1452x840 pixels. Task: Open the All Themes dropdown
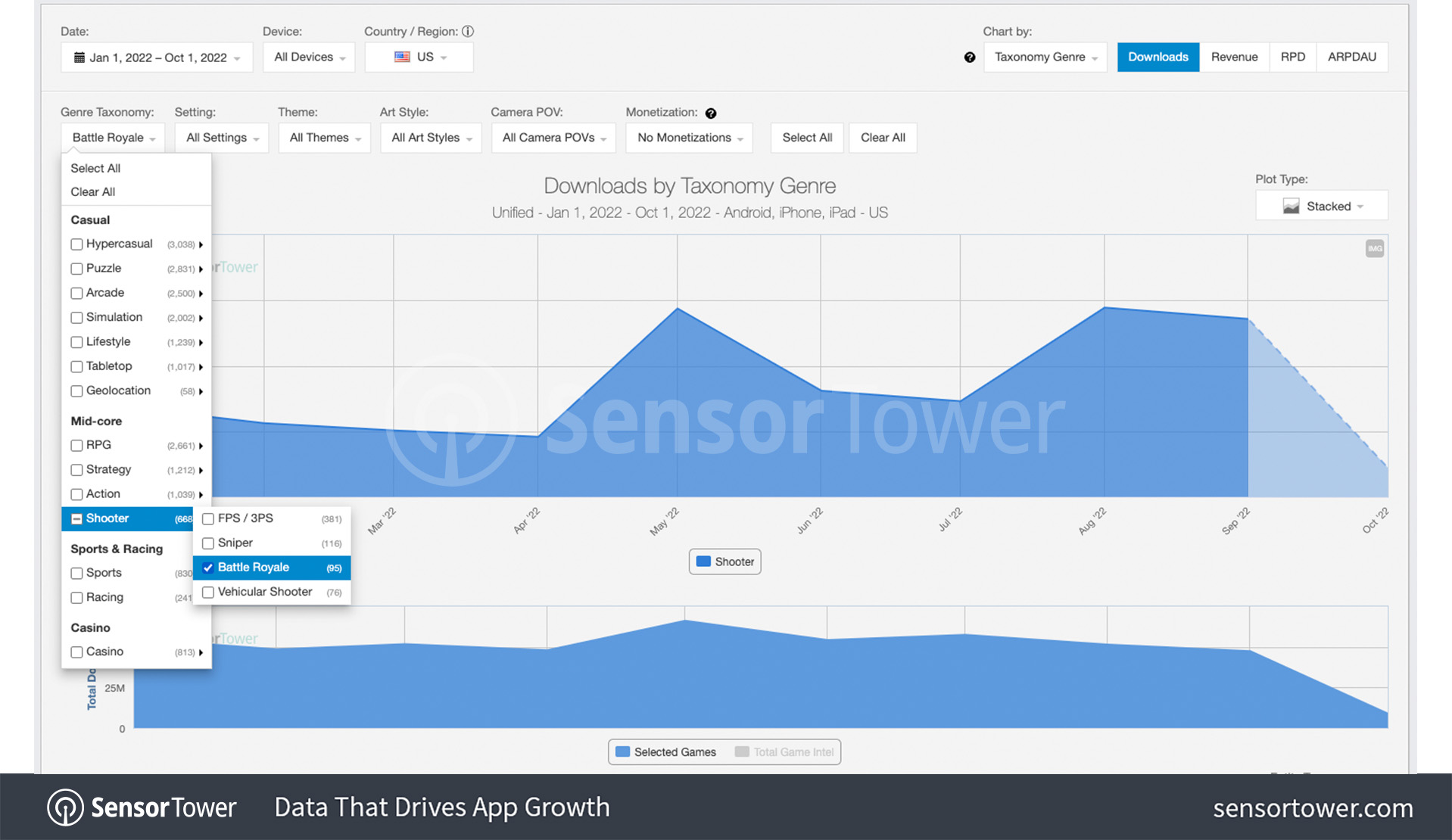tap(325, 138)
